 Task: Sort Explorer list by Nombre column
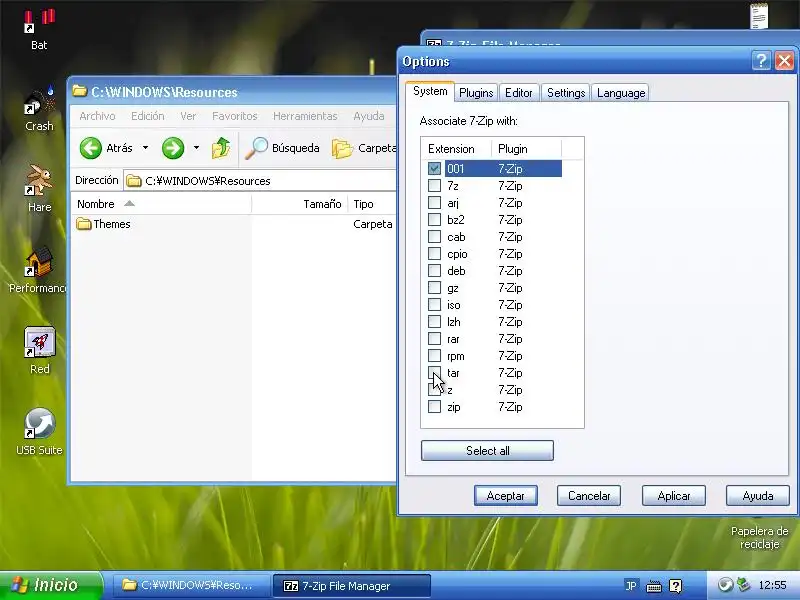coord(161,204)
